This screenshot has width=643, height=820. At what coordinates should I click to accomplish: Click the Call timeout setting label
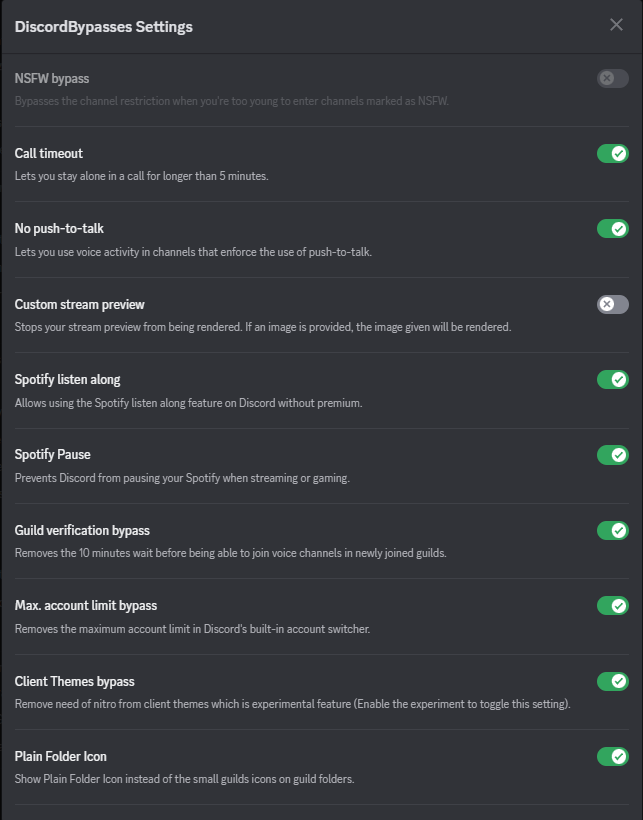click(x=49, y=153)
